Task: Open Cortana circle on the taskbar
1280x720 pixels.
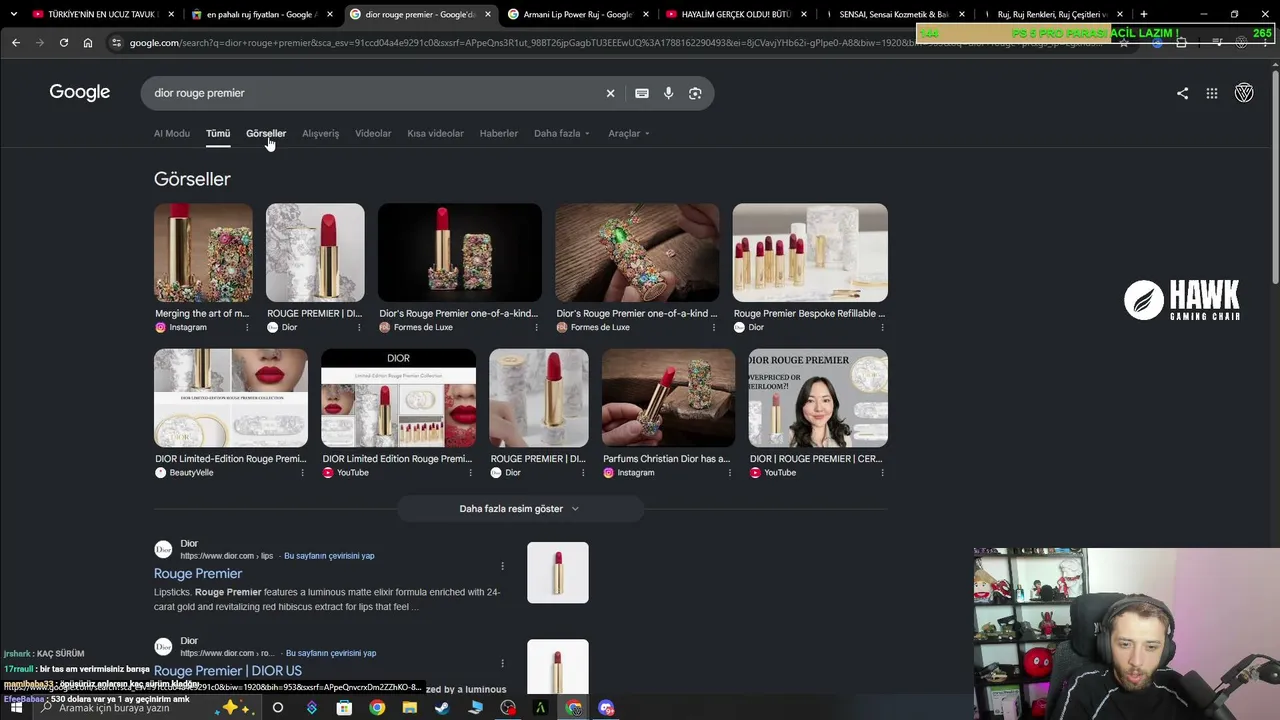Action: point(278,708)
